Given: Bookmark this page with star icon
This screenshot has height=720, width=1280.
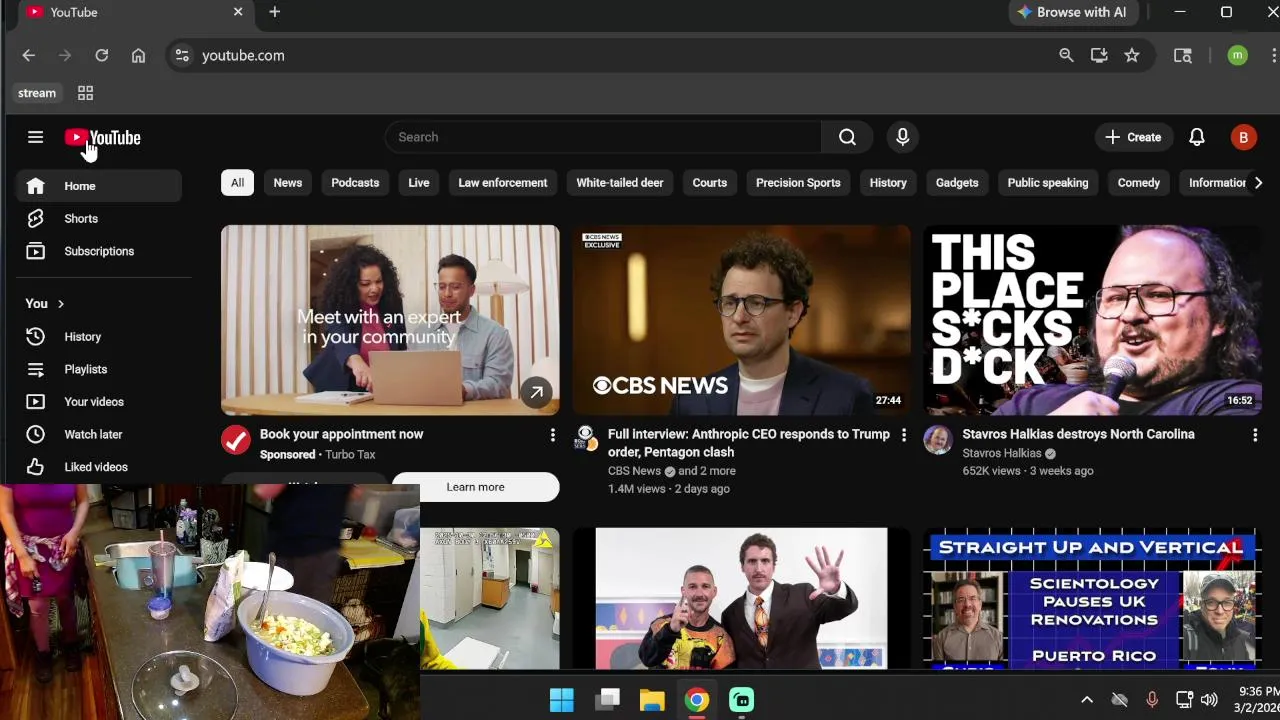Looking at the screenshot, I should (x=1131, y=56).
